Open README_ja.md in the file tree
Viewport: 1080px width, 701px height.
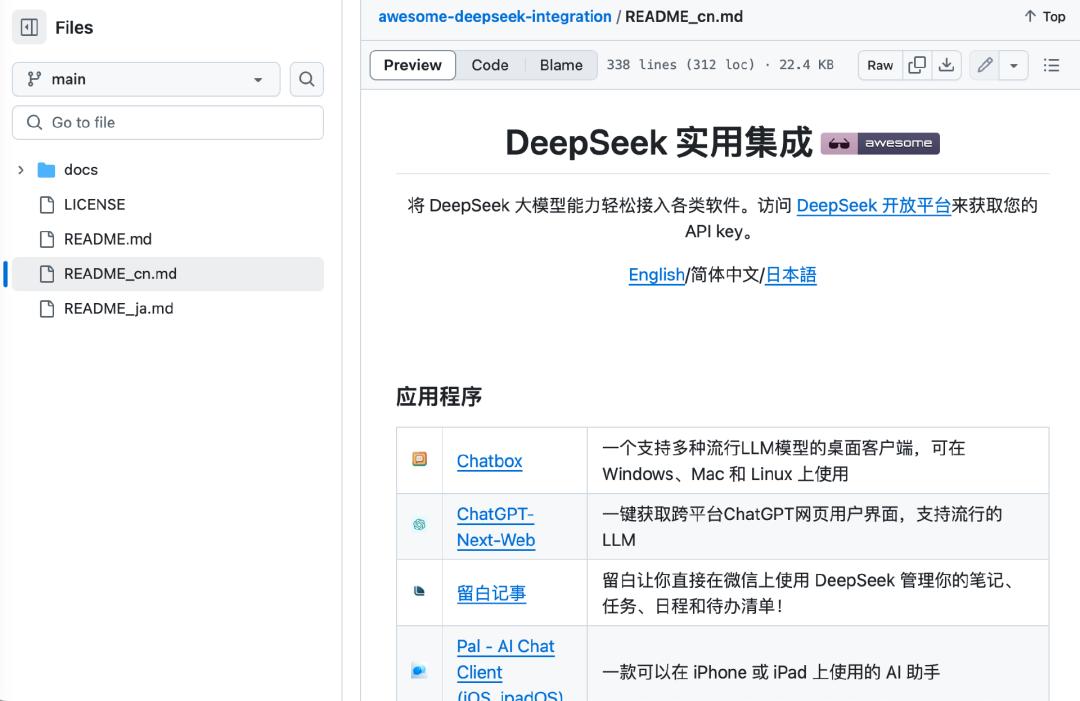click(x=118, y=309)
